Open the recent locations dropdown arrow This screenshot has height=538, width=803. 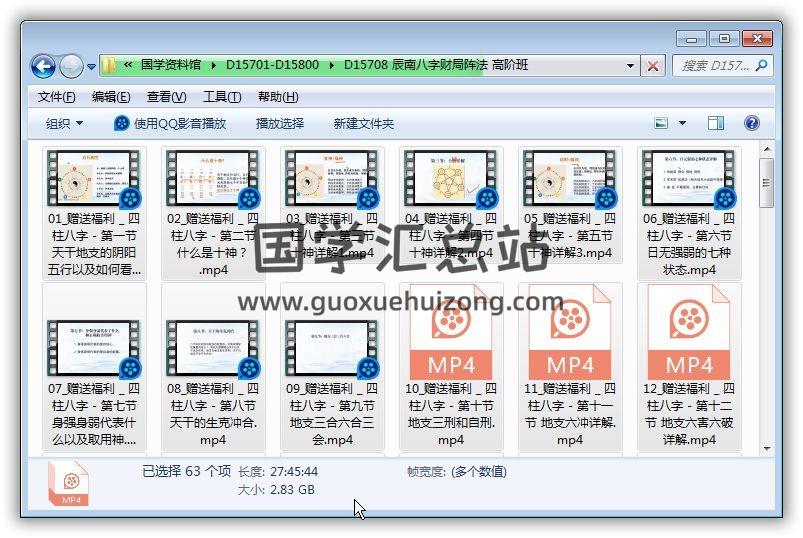91,67
